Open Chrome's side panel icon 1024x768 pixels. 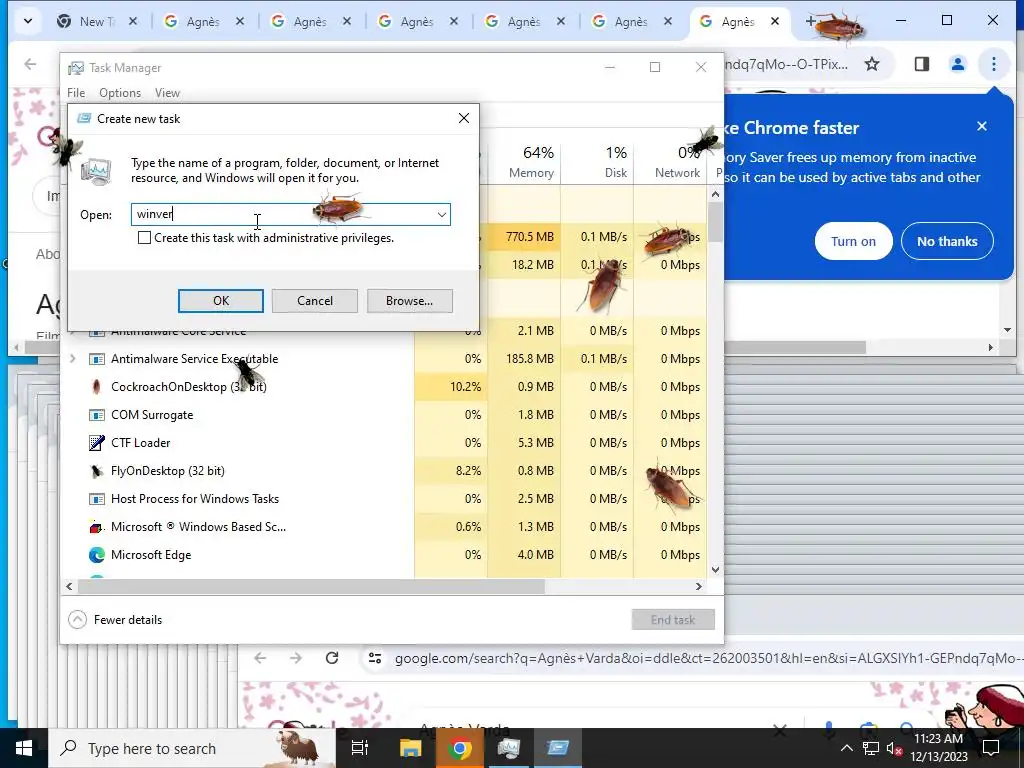pos(921,64)
